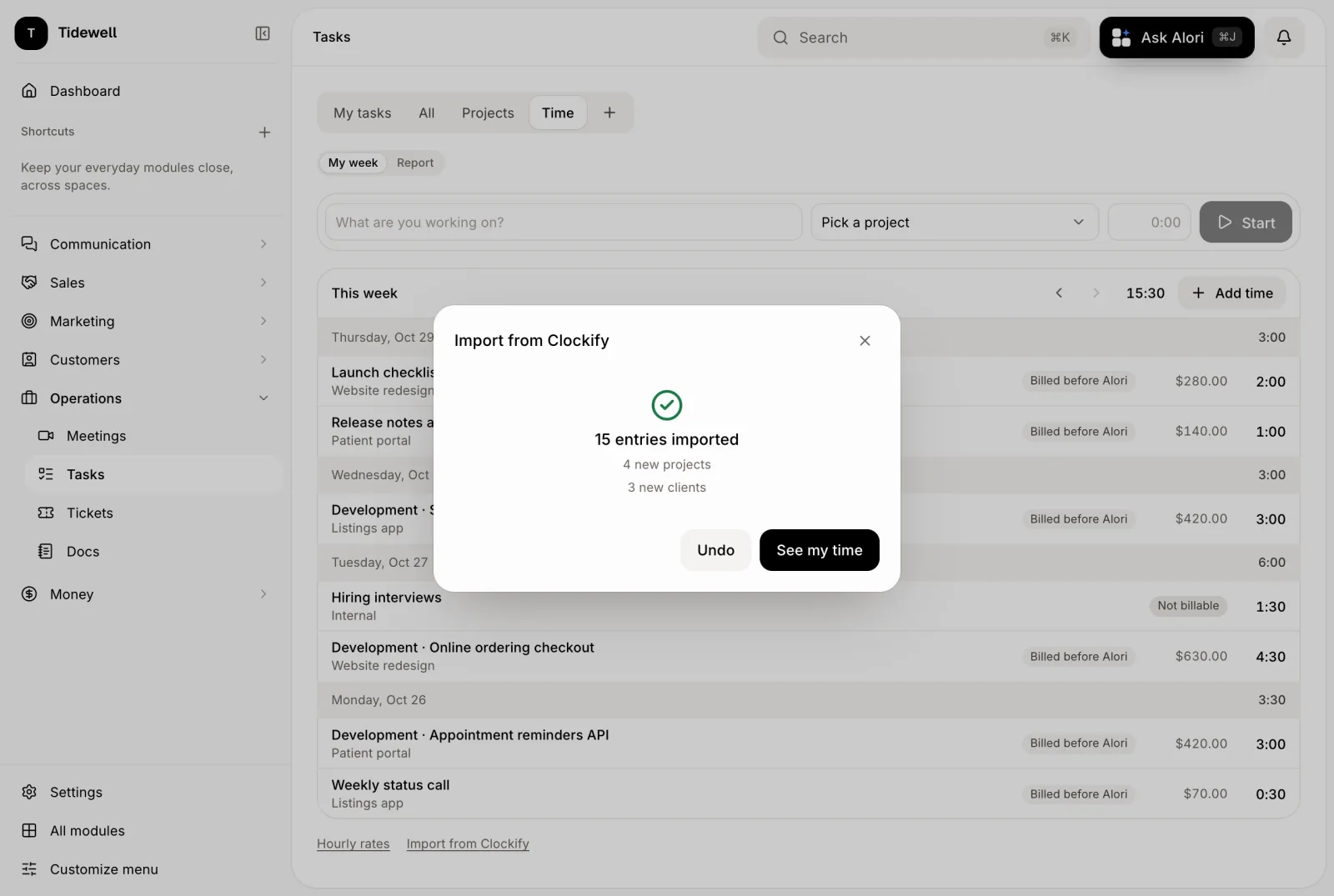Click the Tidewell workspace avatar

31,33
